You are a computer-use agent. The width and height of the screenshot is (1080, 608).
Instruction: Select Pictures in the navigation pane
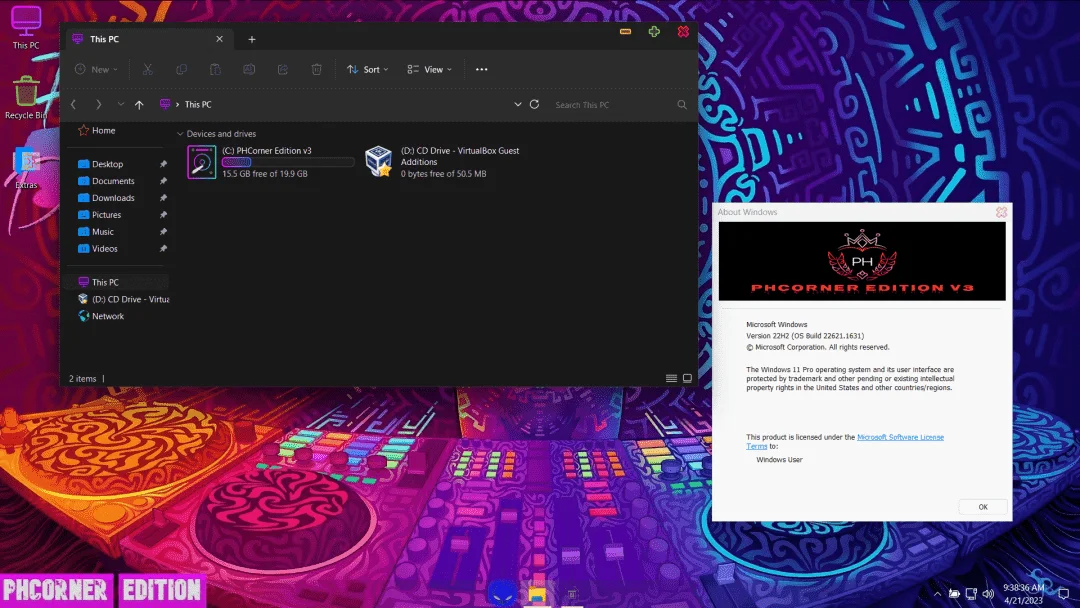(107, 215)
